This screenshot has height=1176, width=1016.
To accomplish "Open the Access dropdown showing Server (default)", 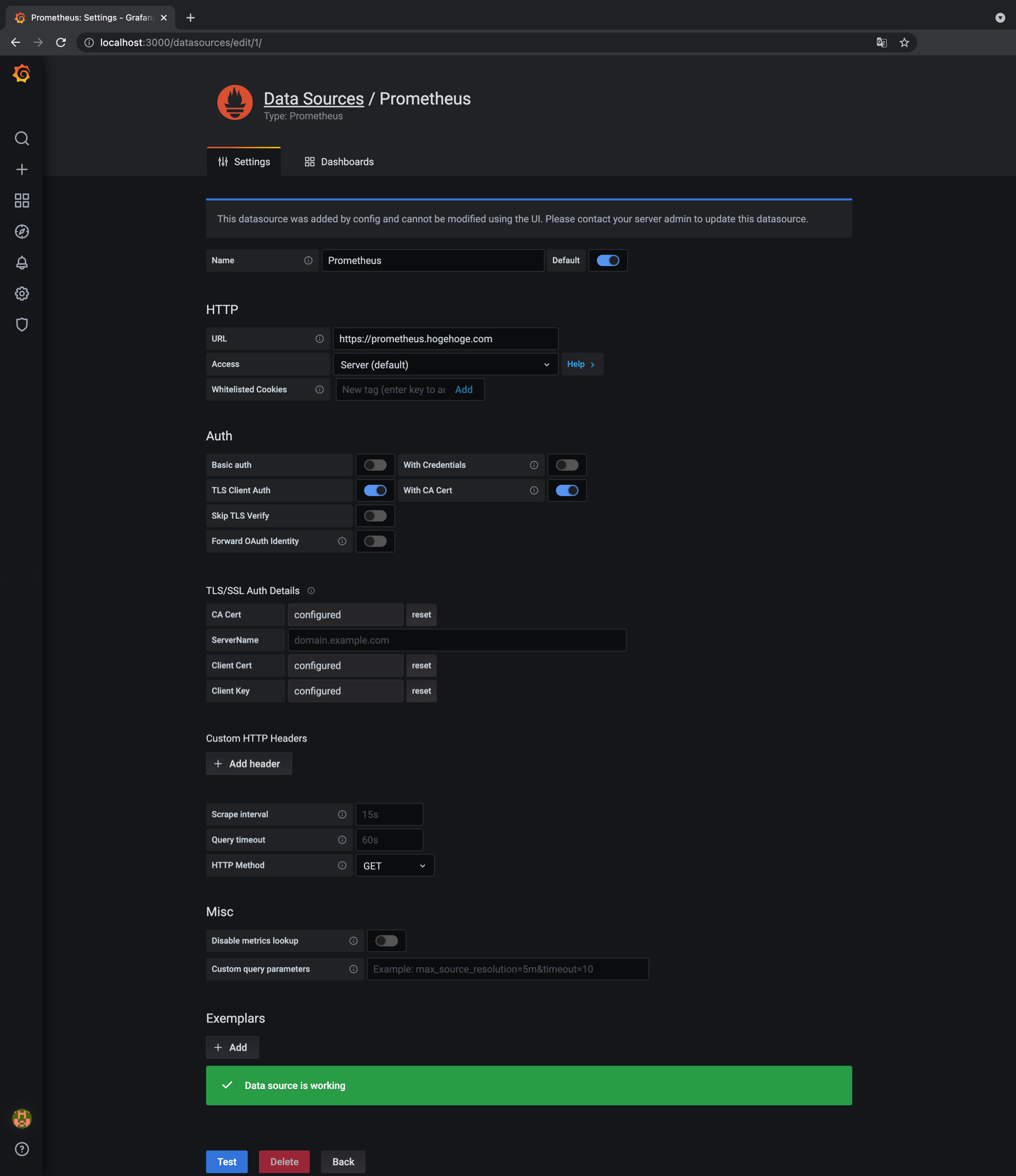I will 445,364.
